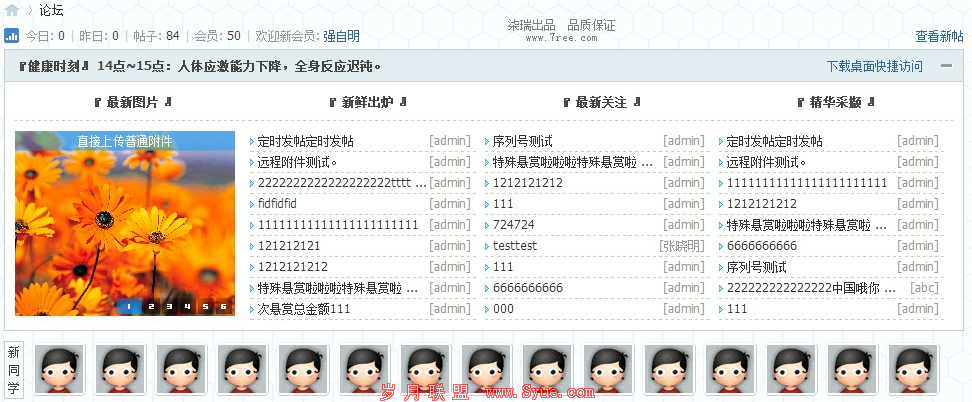Open 查看新帖 to view new posts
Image resolution: width=972 pixels, height=402 pixels.
coord(939,37)
